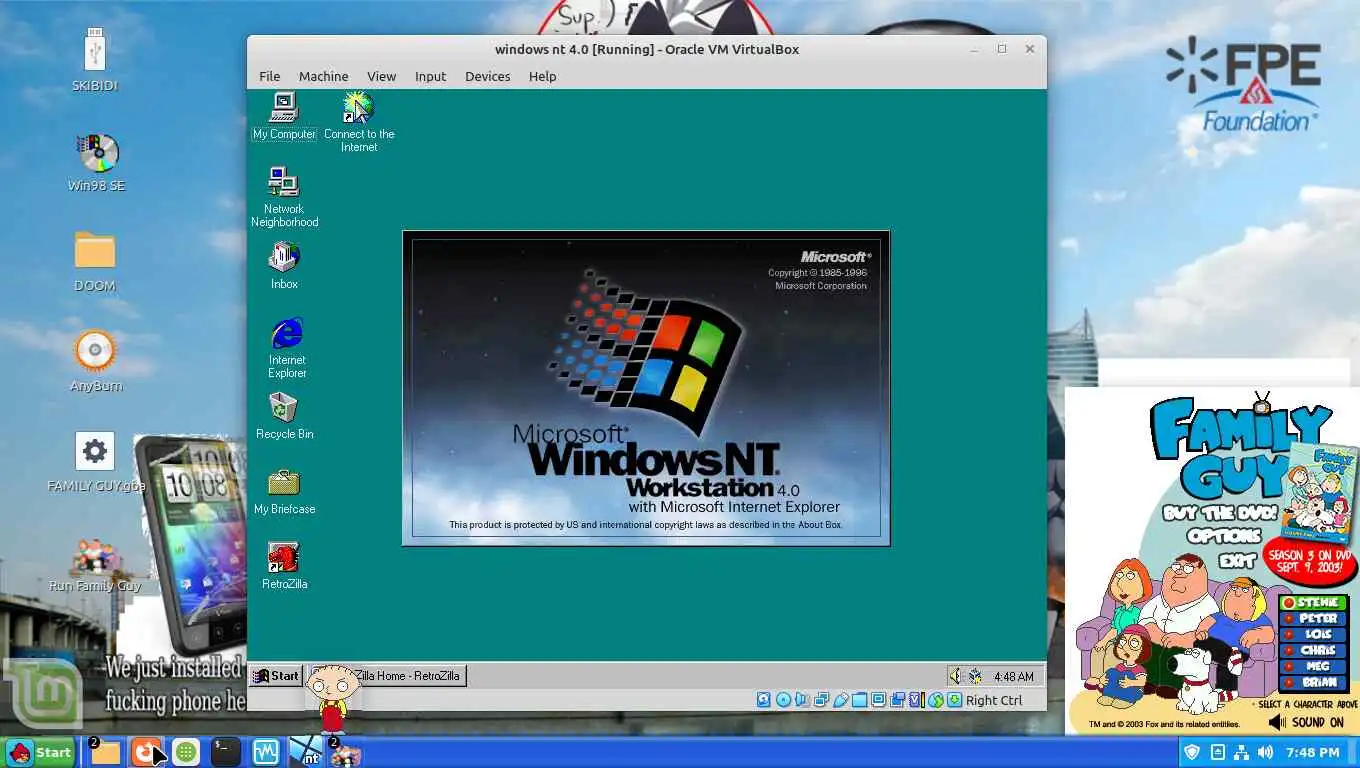Click VirtualBox shared folders indicator

point(860,700)
